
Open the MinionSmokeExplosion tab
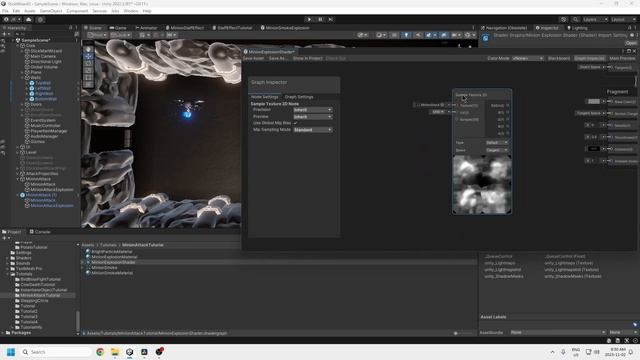285,28
